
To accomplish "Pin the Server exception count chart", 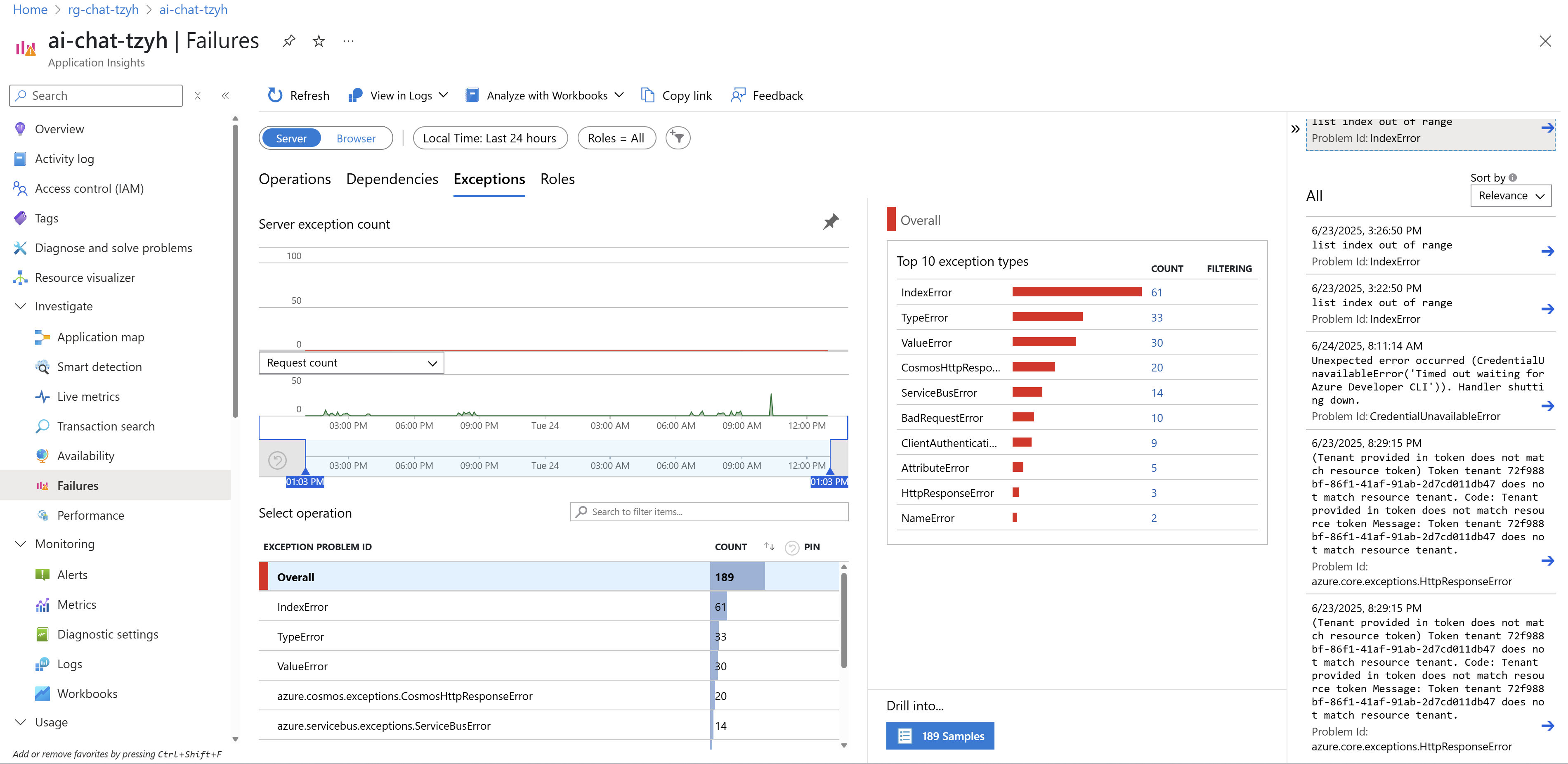I will tap(831, 222).
